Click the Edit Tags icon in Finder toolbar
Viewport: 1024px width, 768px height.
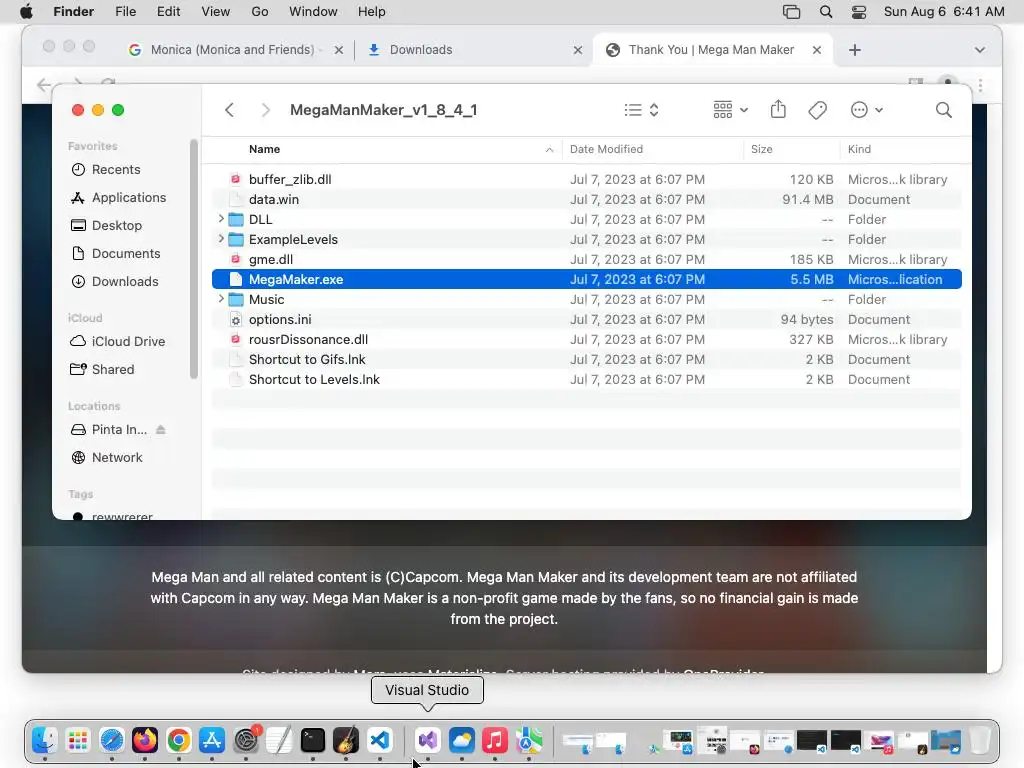point(817,110)
